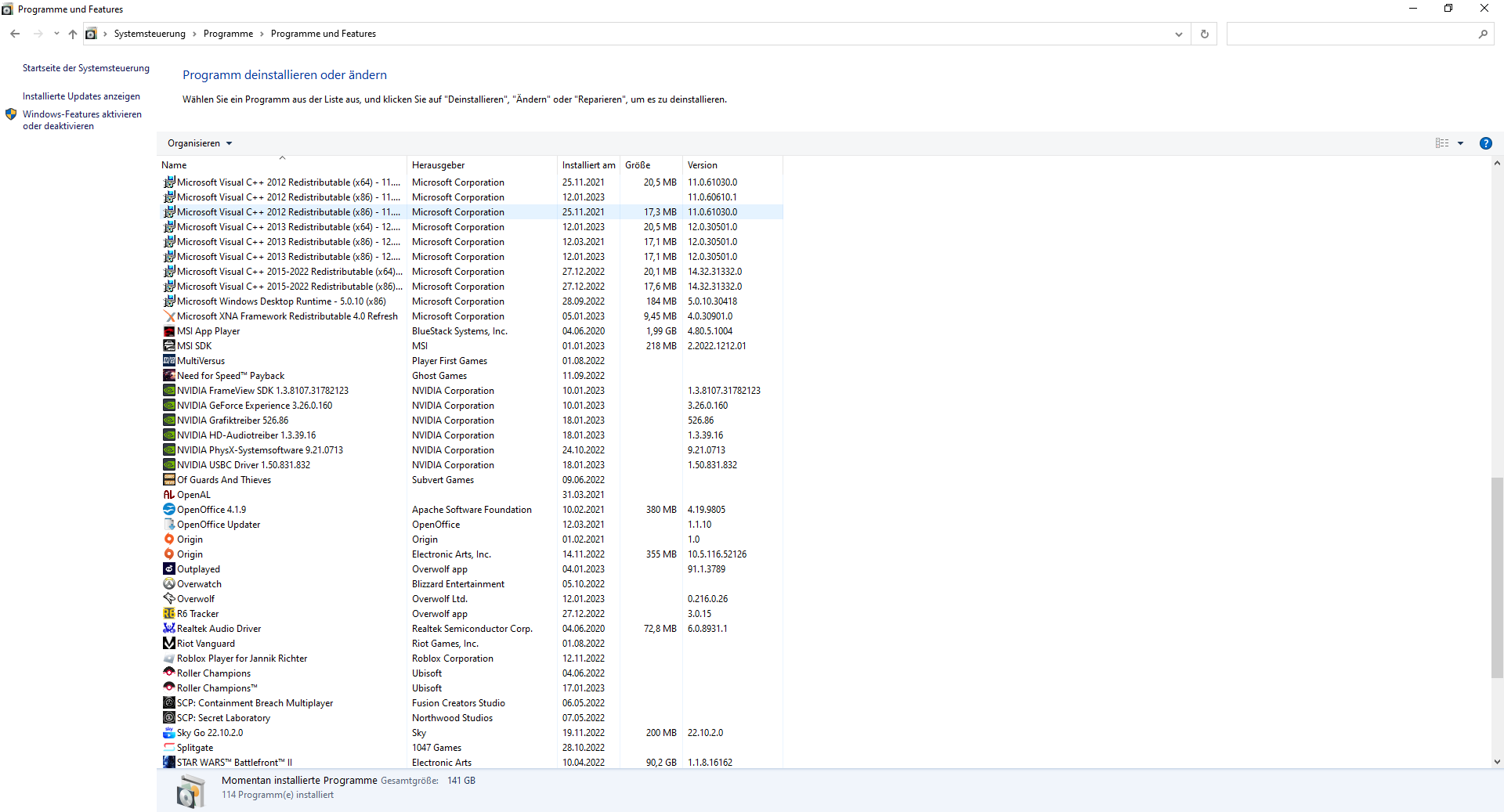This screenshot has height=812, width=1504.
Task: Click the Control Panel icon in address bar
Action: click(x=91, y=34)
